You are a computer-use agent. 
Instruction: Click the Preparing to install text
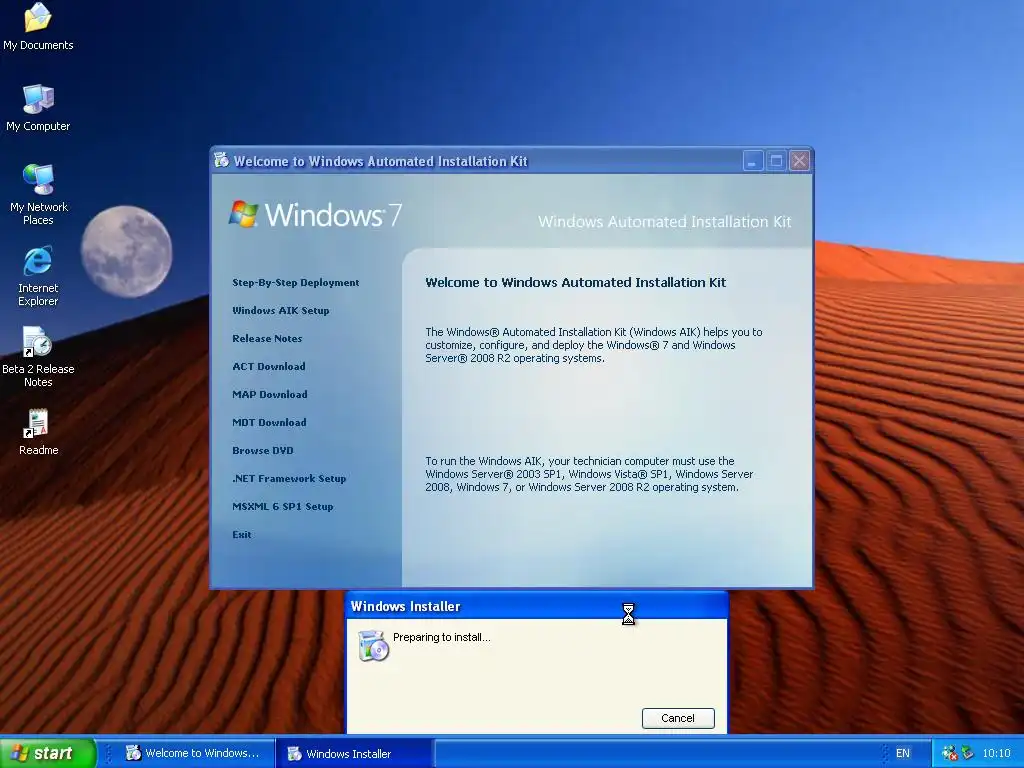(441, 637)
